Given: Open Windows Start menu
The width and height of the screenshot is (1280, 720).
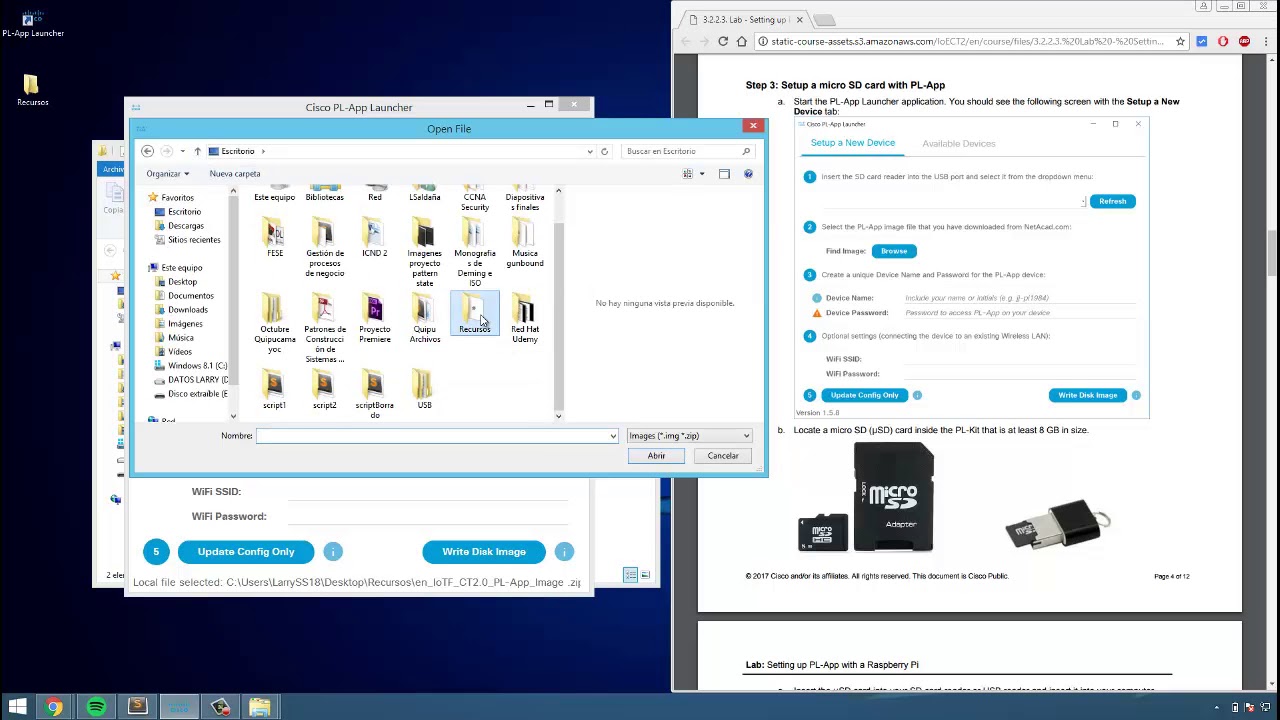Looking at the screenshot, I should tap(17, 707).
